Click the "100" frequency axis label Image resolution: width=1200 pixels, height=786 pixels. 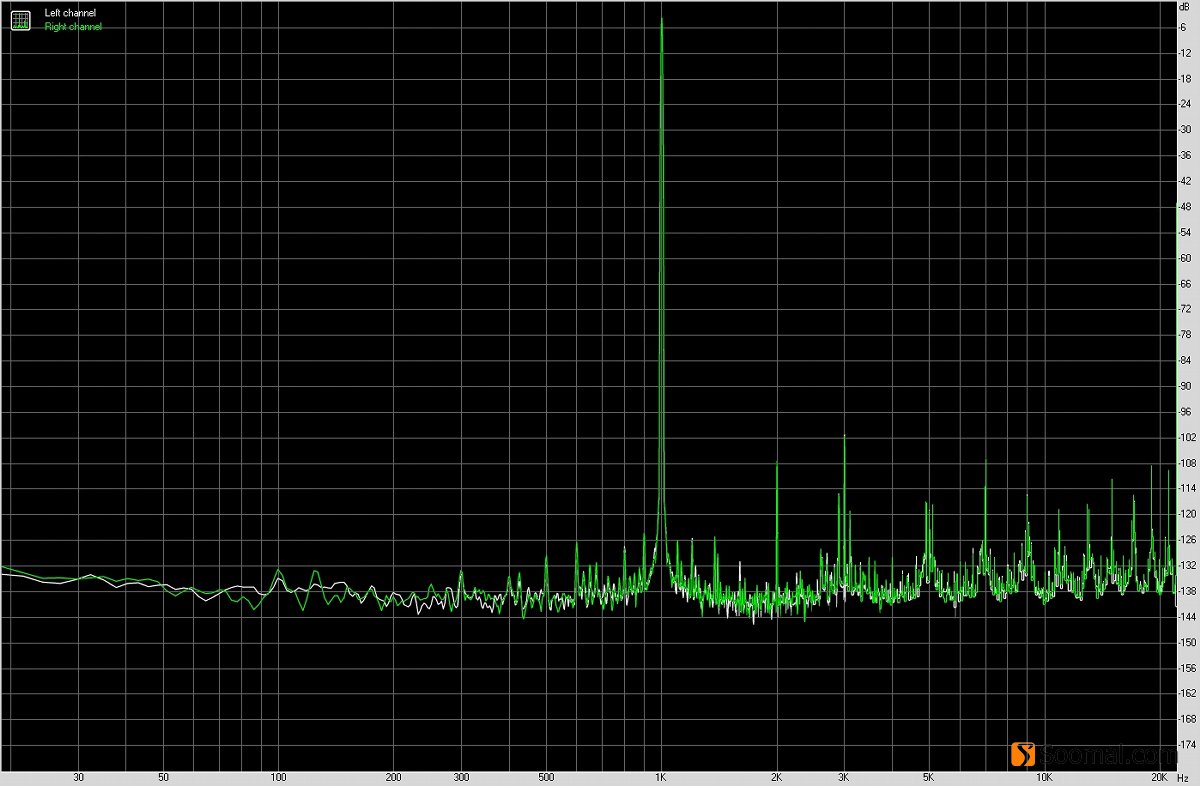(x=278, y=777)
